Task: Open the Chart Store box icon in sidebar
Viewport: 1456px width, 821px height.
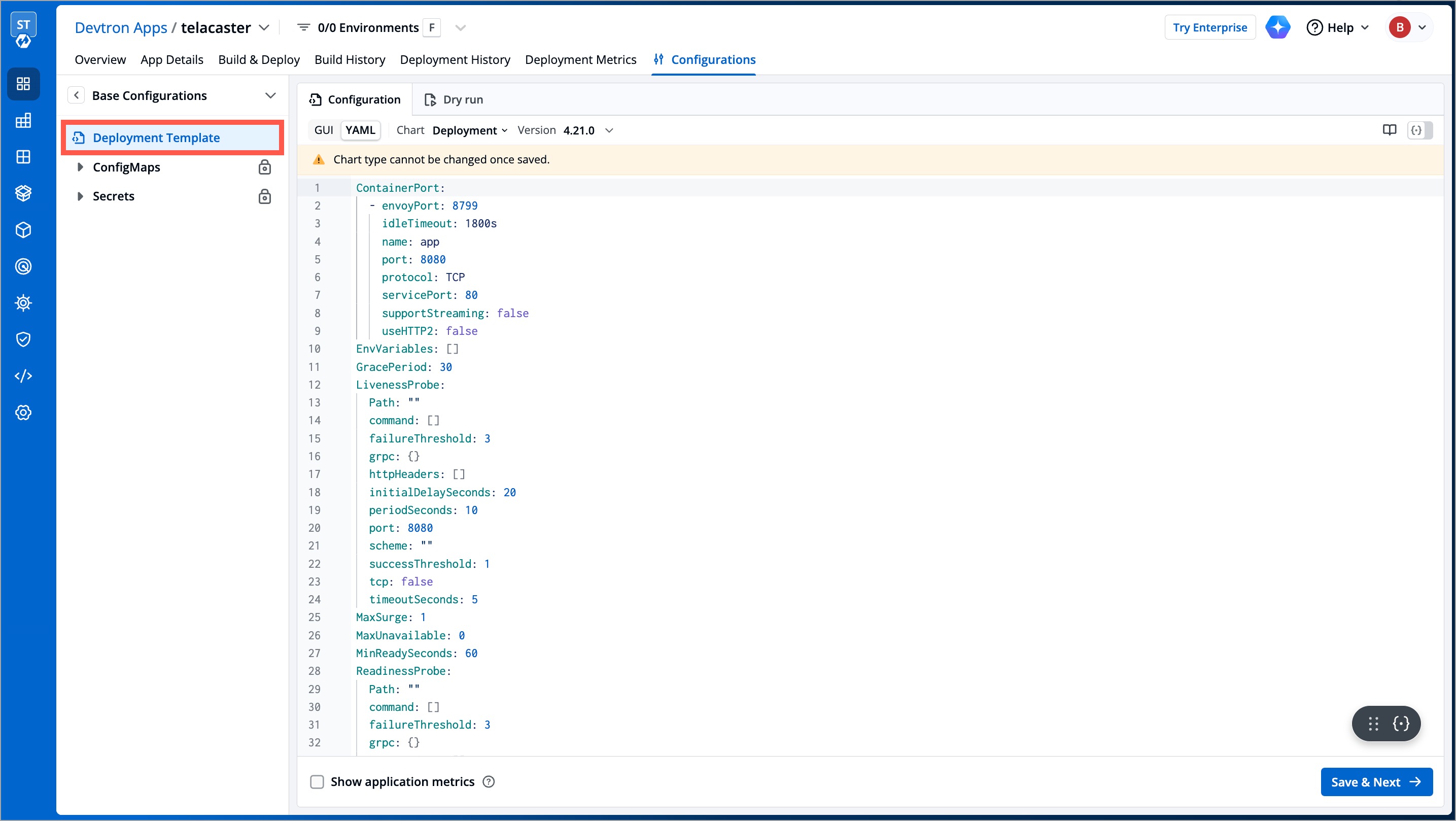Action: click(23, 193)
